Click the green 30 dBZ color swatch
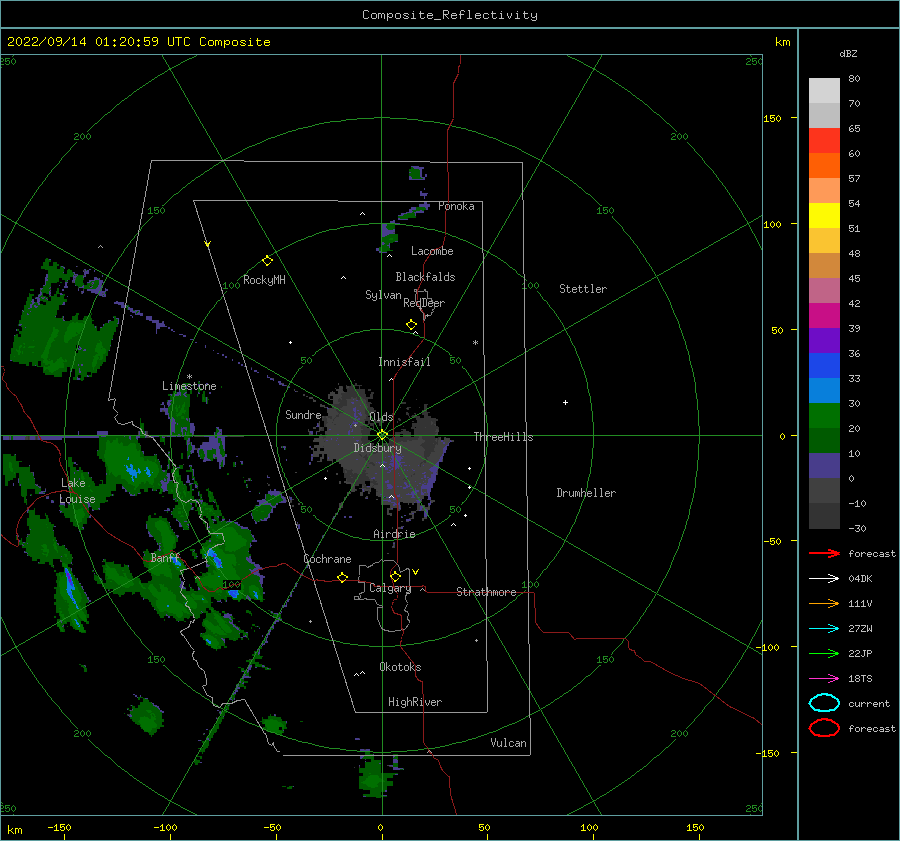The image size is (900, 841). [x=824, y=415]
